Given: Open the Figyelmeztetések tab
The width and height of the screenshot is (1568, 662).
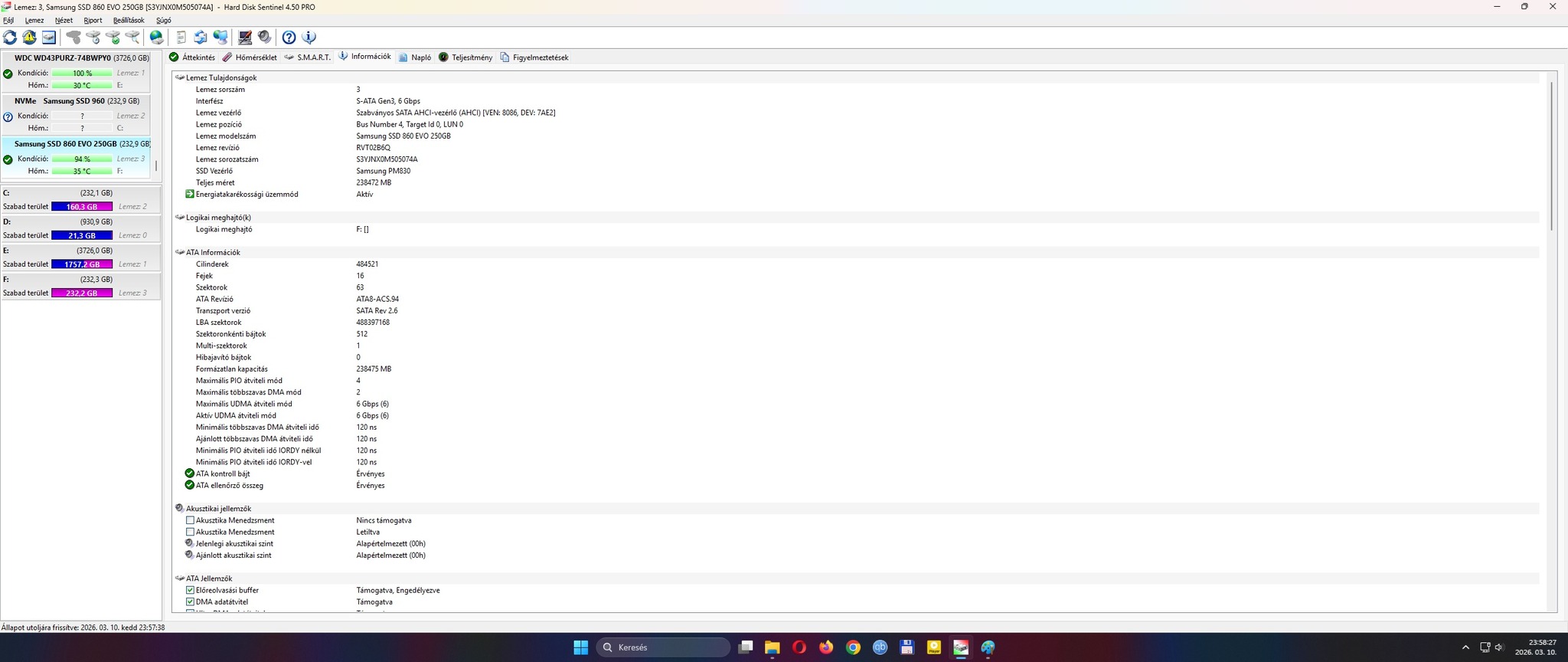Looking at the screenshot, I should (534, 57).
